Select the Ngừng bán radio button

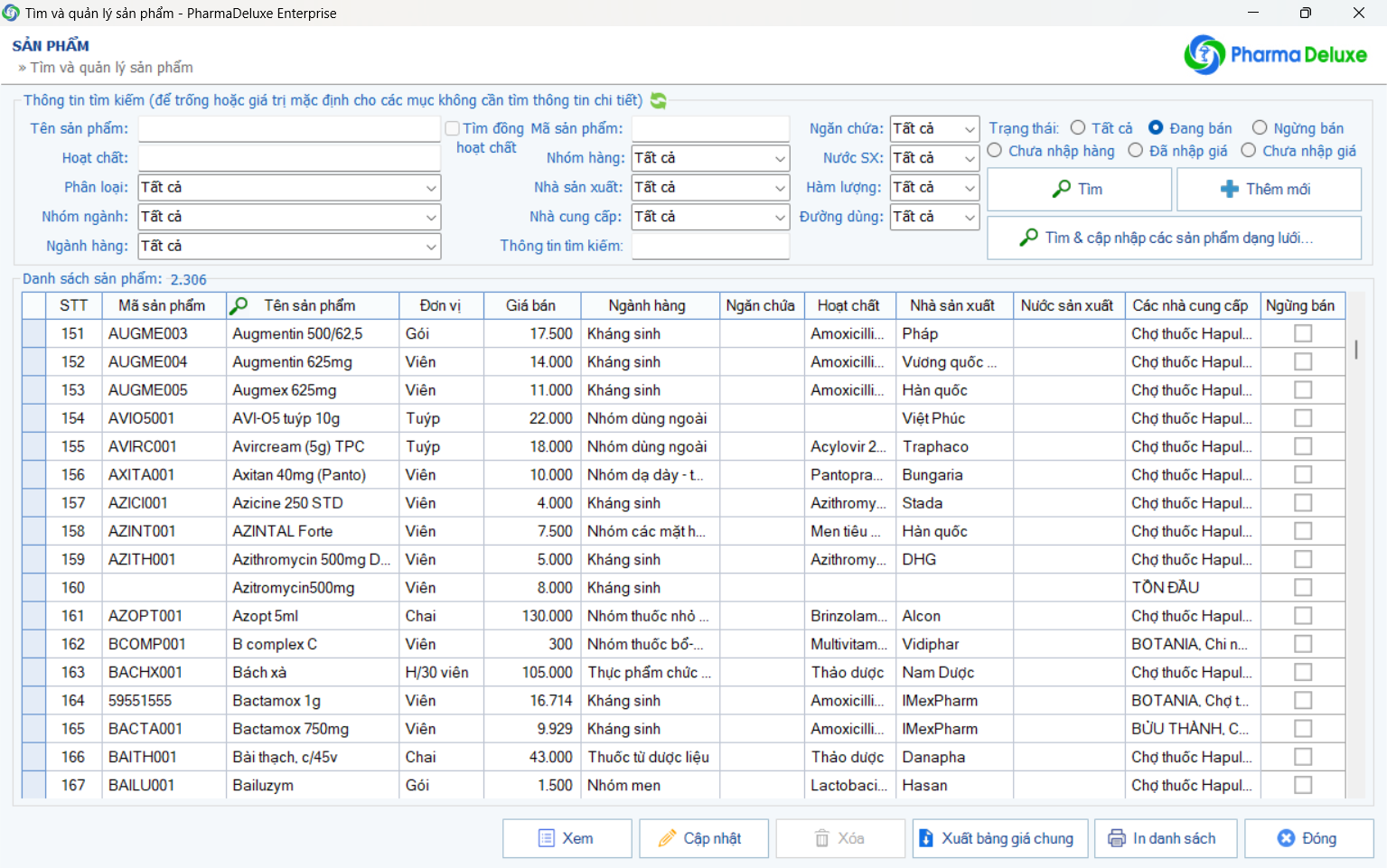(x=1260, y=128)
